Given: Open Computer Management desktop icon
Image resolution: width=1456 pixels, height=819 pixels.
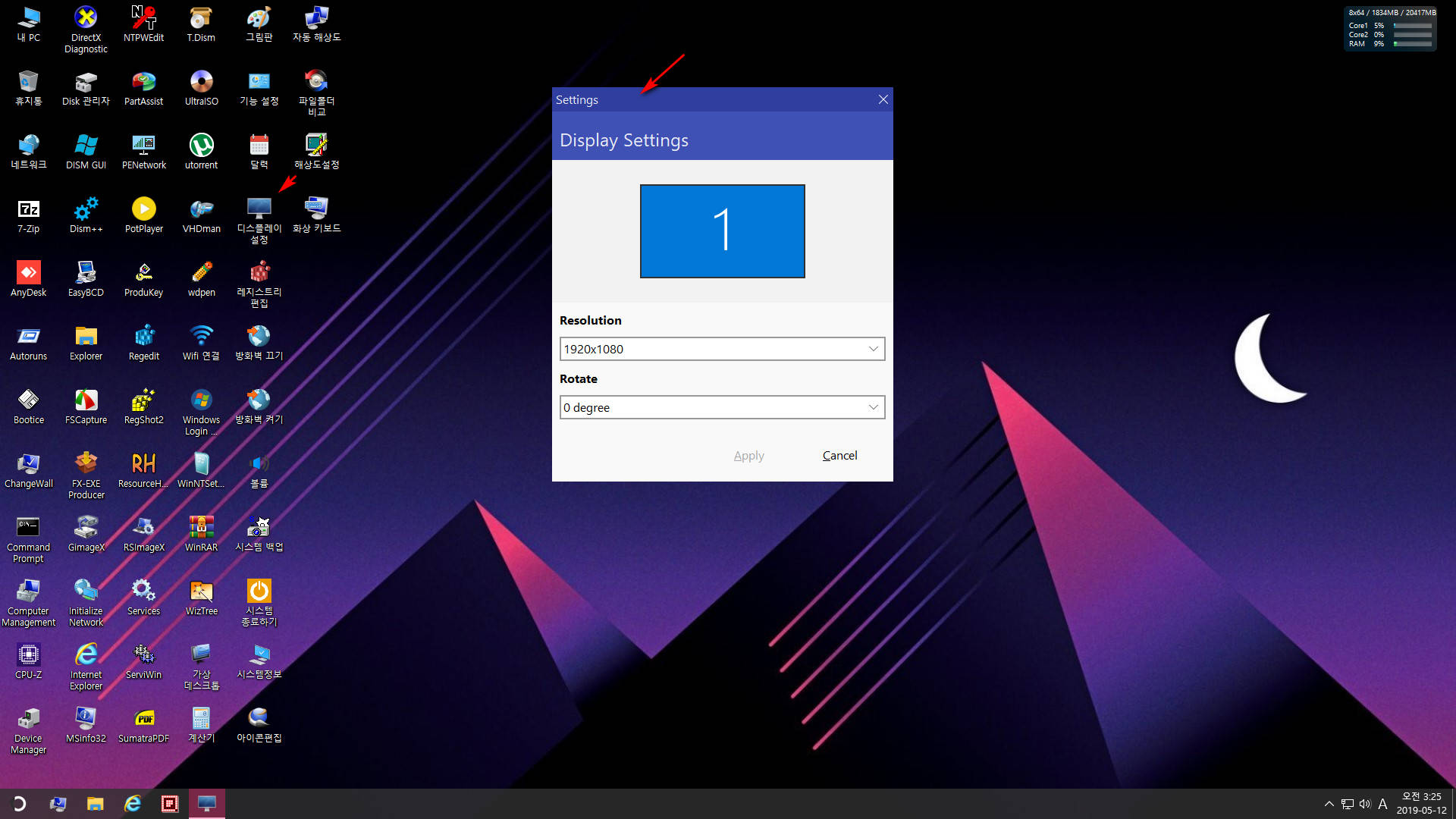Looking at the screenshot, I should (28, 602).
